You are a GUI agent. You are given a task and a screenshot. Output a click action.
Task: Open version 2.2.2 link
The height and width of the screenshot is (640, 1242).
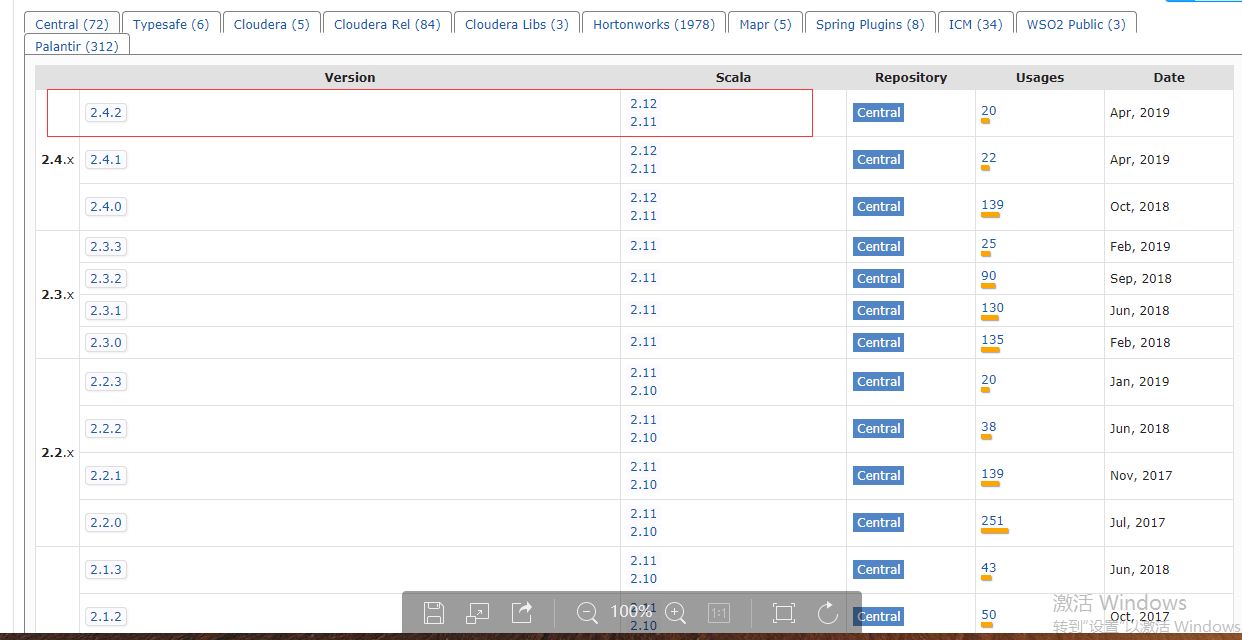(106, 429)
